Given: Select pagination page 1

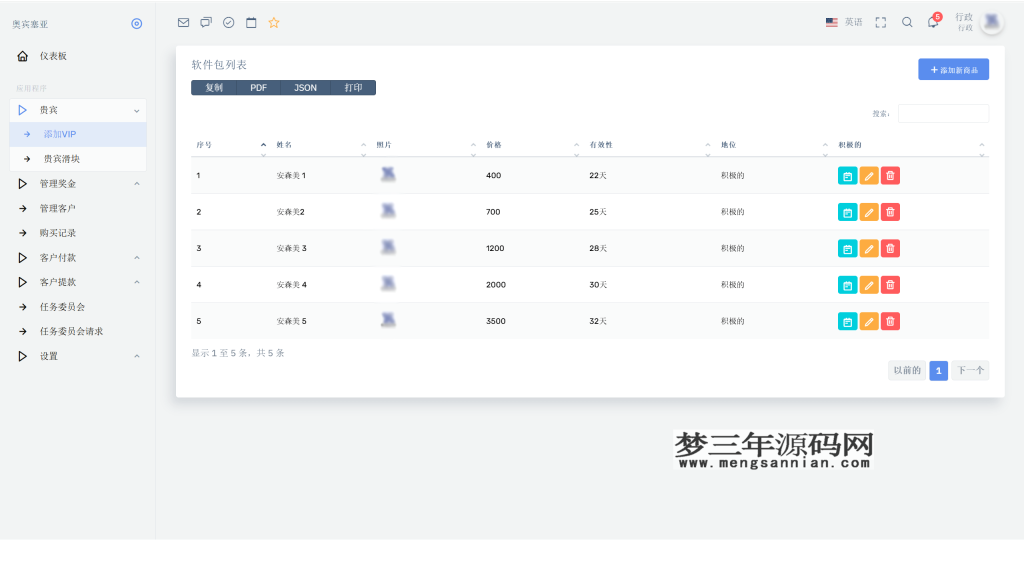Looking at the screenshot, I should click(x=938, y=371).
